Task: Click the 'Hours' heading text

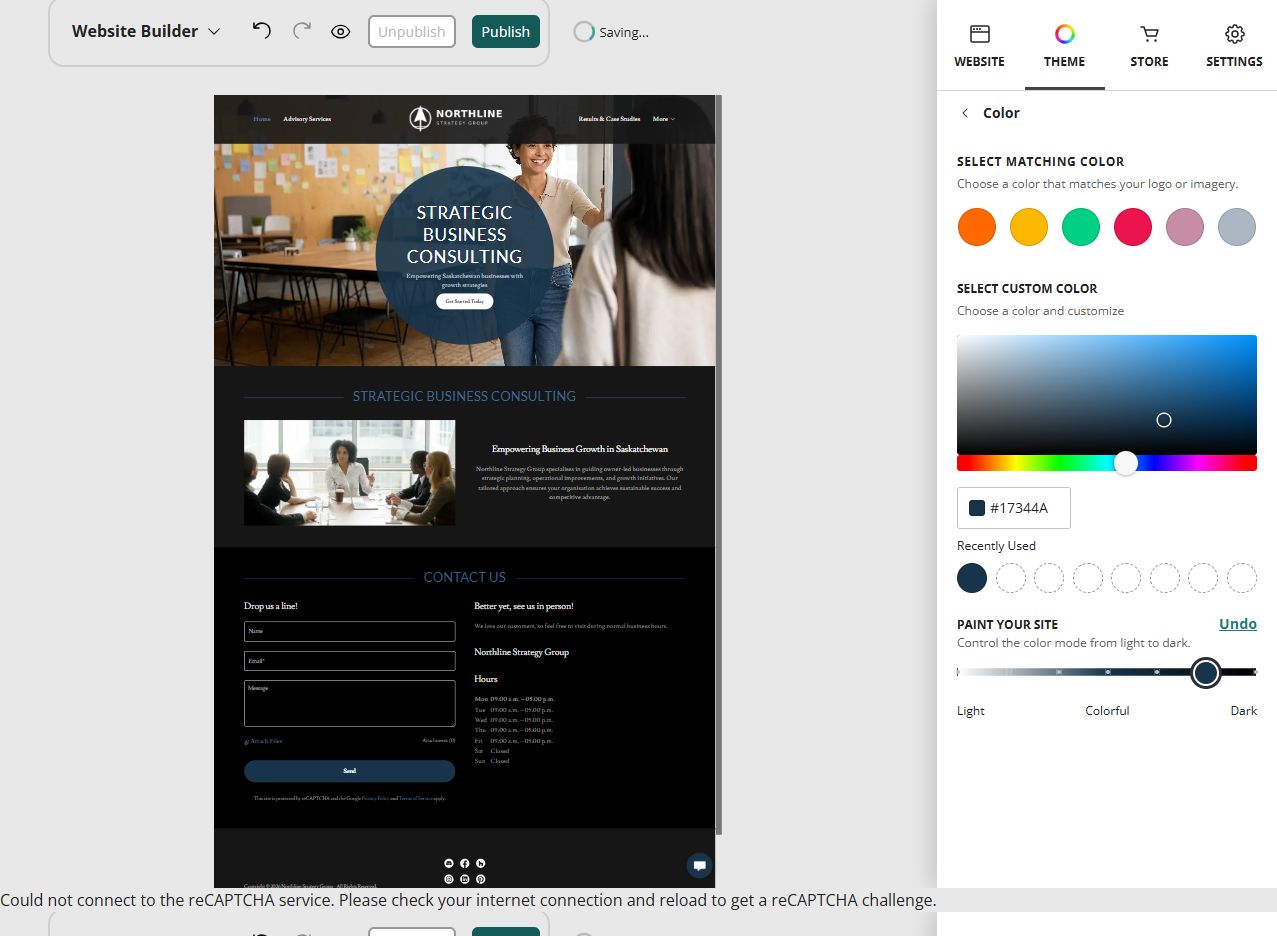Action: [x=486, y=679]
